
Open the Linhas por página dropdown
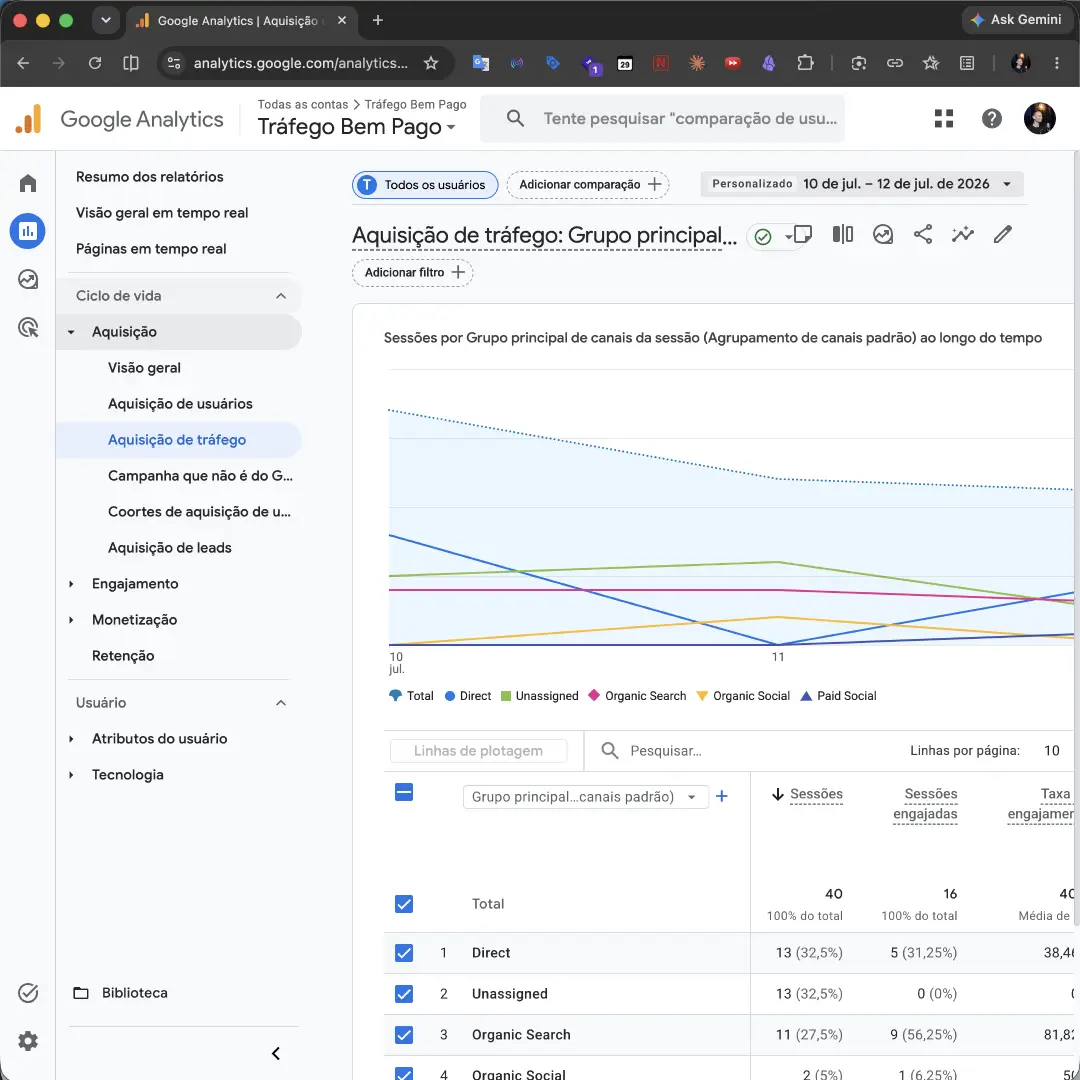coord(1051,751)
